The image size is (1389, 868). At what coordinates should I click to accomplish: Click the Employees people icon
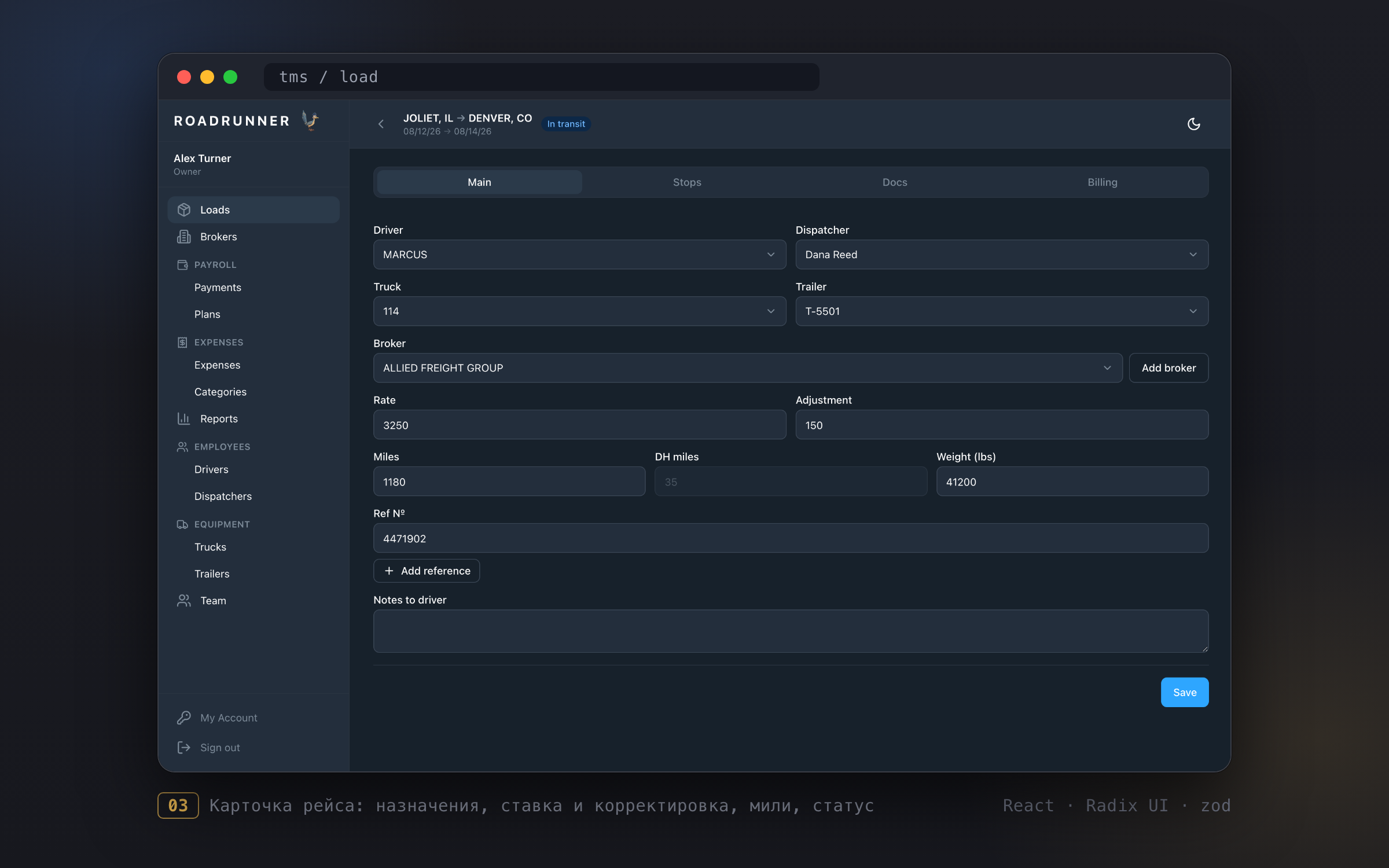(x=182, y=447)
